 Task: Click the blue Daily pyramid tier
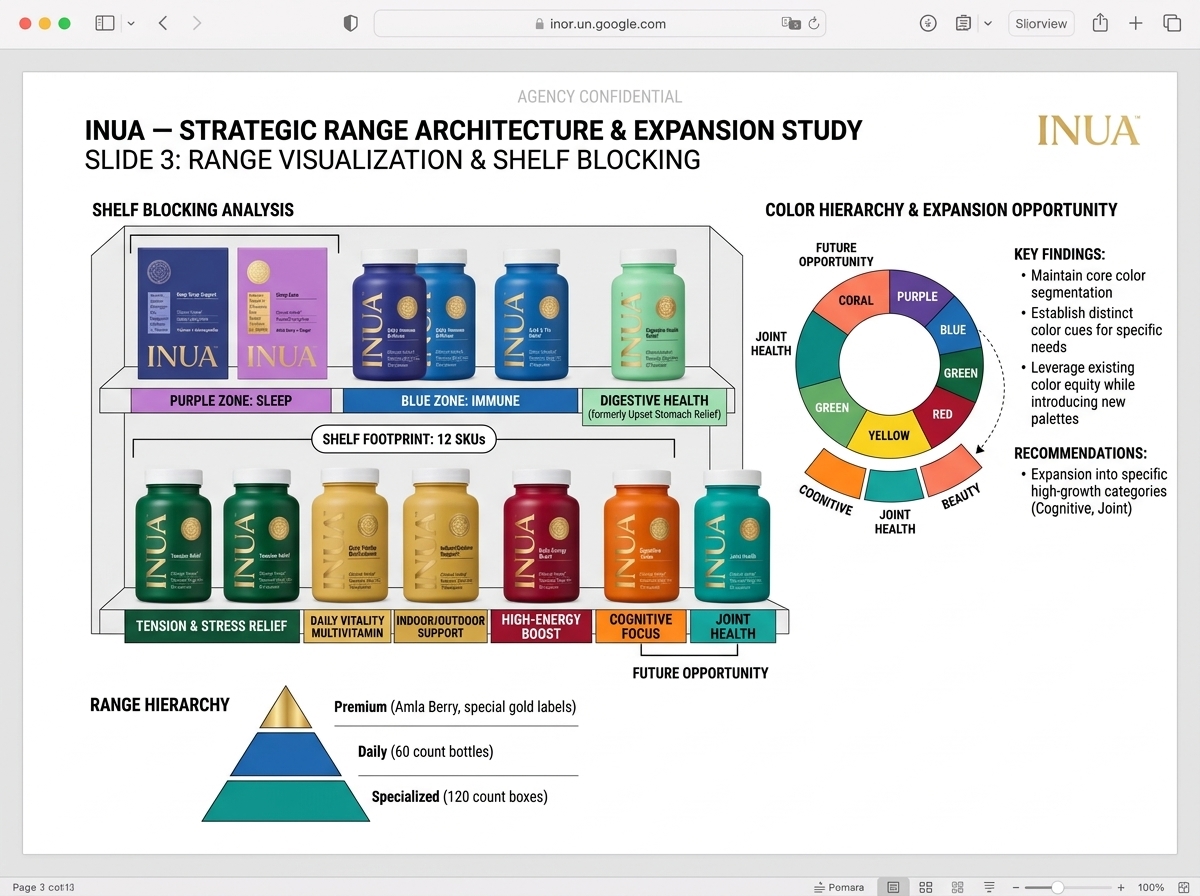pos(286,754)
